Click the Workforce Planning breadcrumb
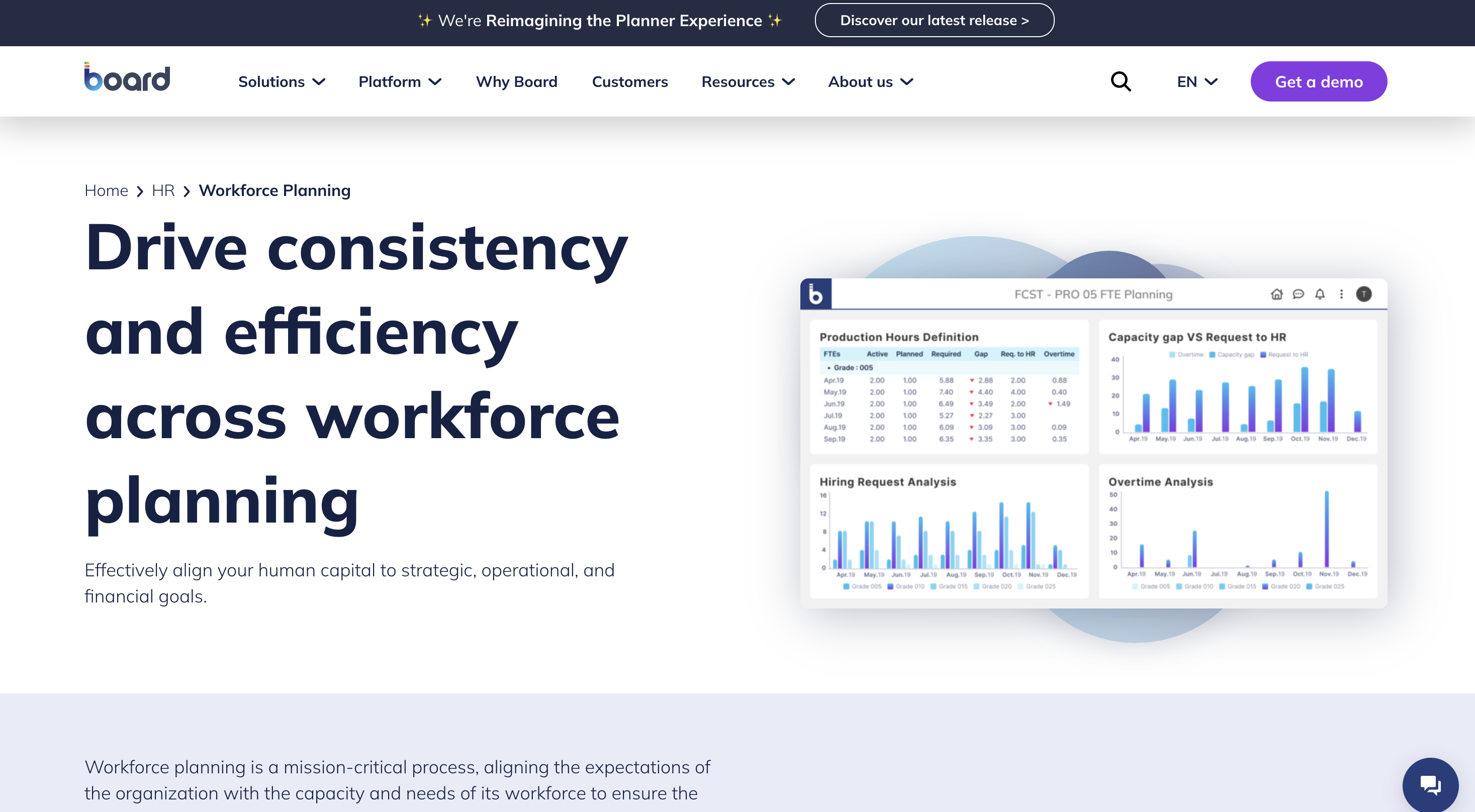 click(274, 190)
